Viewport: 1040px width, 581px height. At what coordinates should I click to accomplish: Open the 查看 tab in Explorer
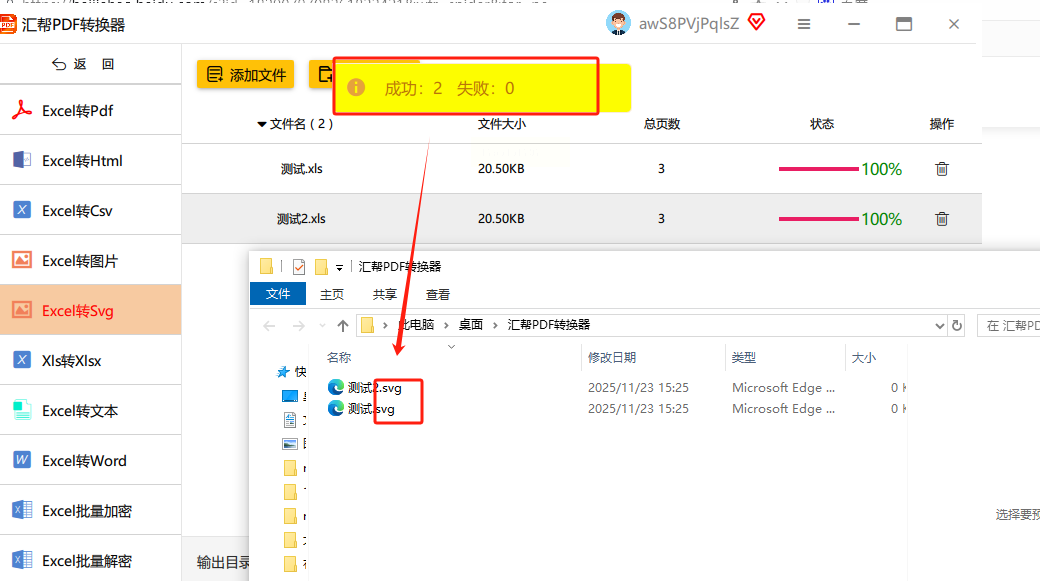point(438,294)
